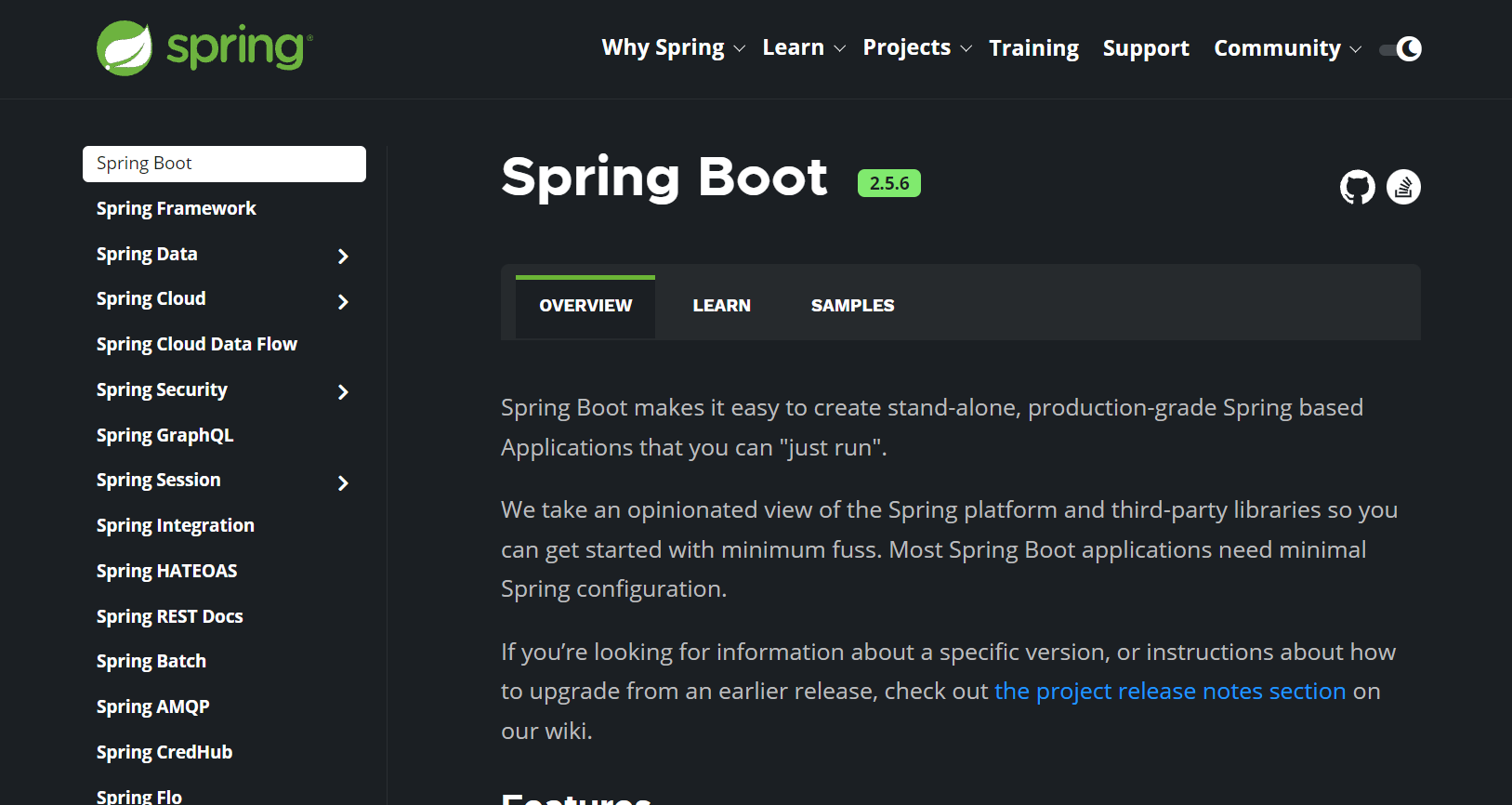Screen dimensions: 1512x805
Task: Expand the Spring Security submenu chevron
Action: point(343,391)
